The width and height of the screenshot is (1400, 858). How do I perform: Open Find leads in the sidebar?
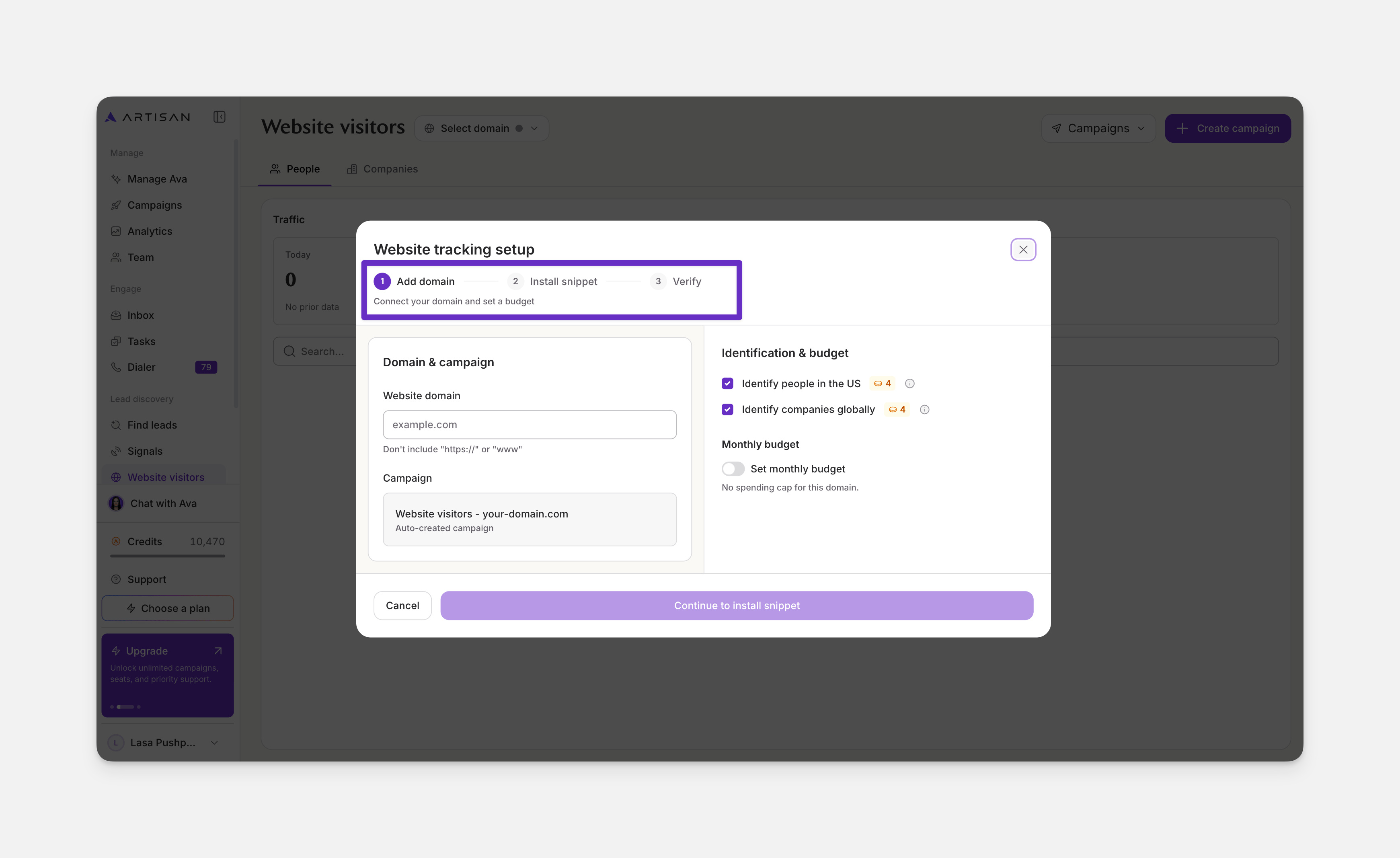164,425
